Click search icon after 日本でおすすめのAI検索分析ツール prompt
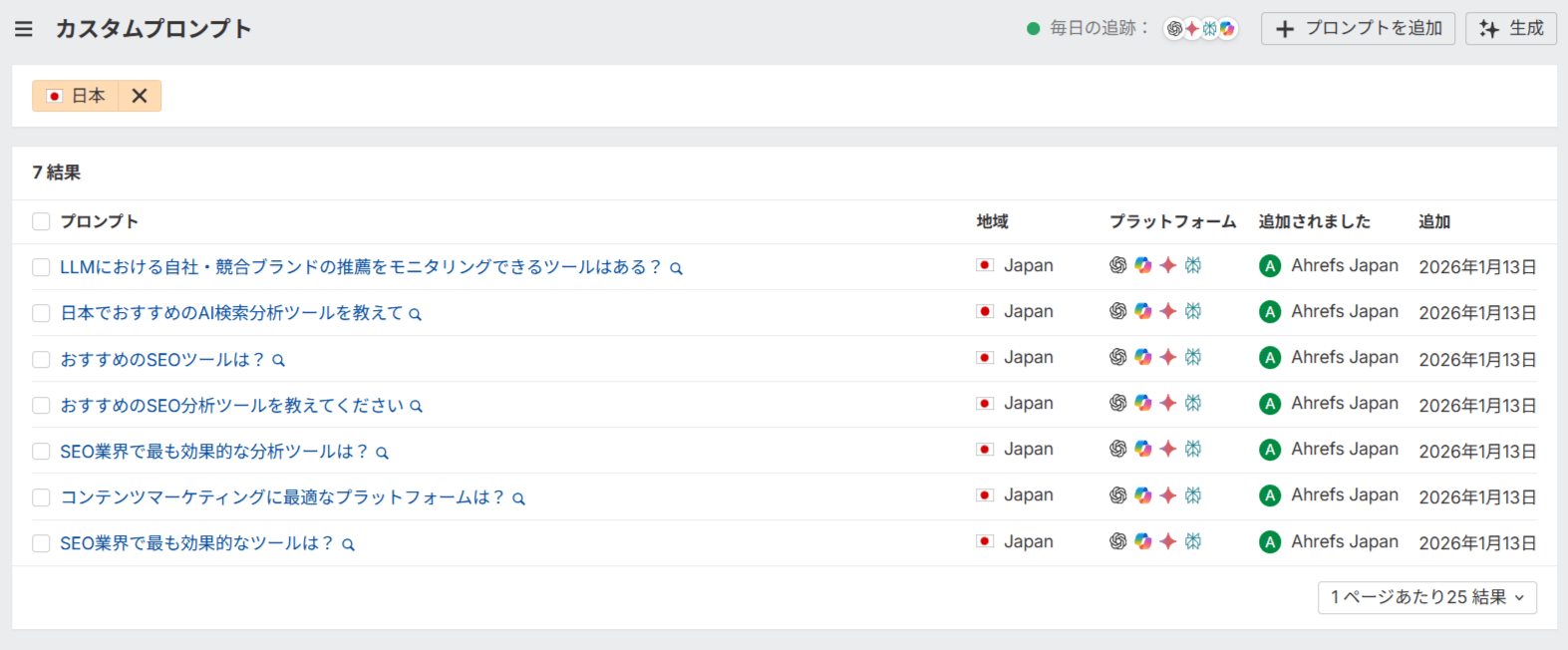 tap(416, 314)
